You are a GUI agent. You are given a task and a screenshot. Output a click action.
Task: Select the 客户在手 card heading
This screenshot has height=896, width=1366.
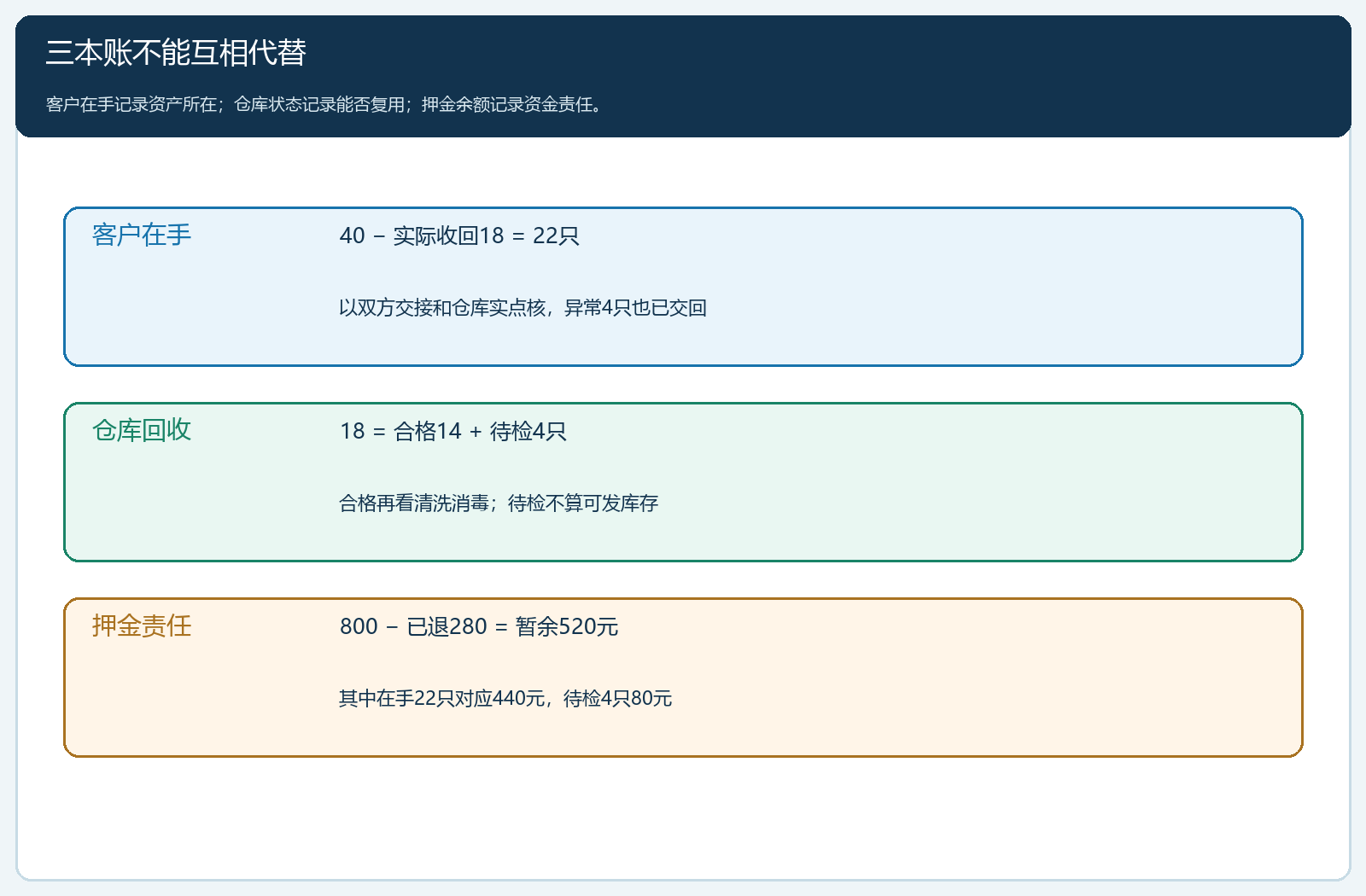tap(142, 235)
